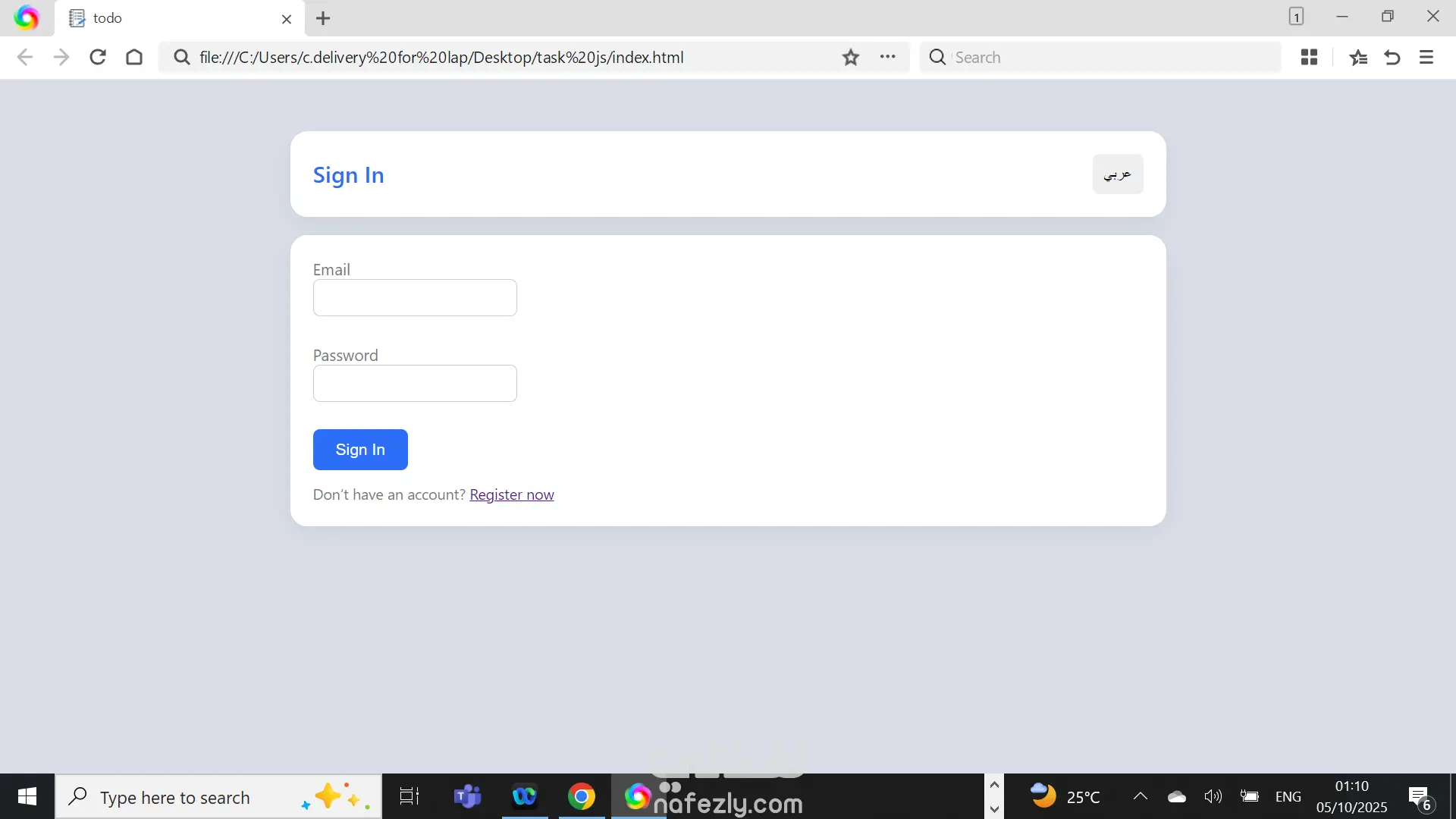Click the Password input field

(x=415, y=384)
